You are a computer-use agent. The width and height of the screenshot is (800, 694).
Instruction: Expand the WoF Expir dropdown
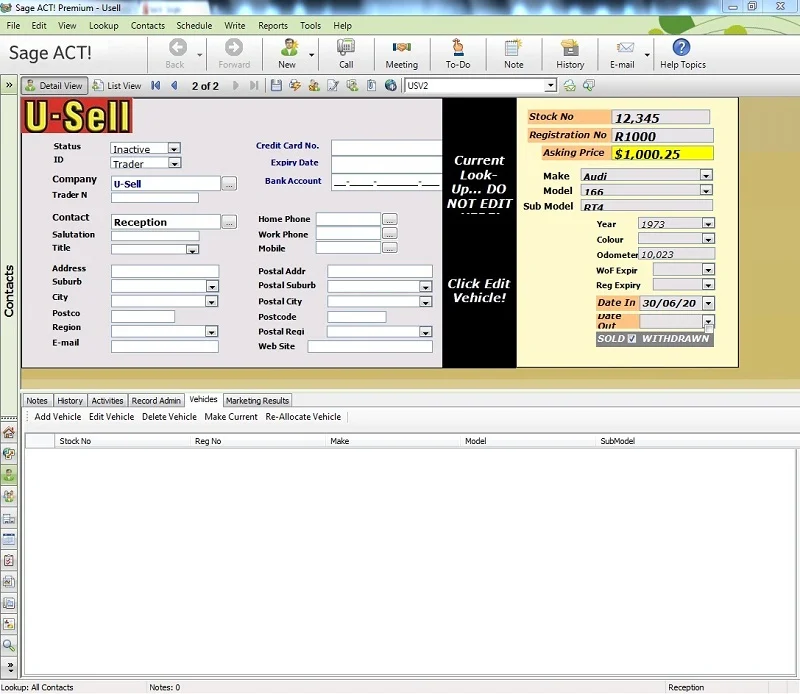pyautogui.click(x=708, y=270)
